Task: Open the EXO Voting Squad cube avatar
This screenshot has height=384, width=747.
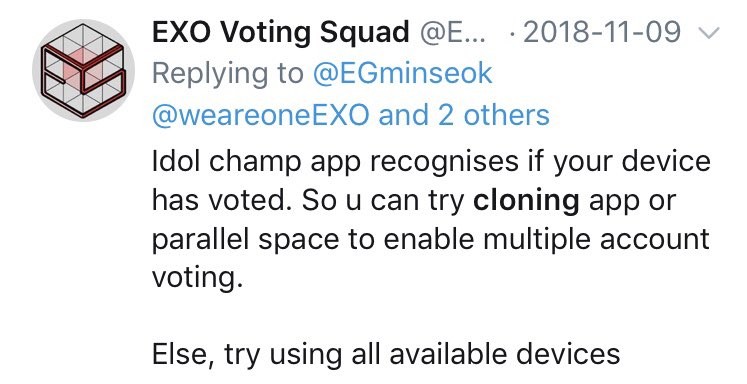Action: 83,71
